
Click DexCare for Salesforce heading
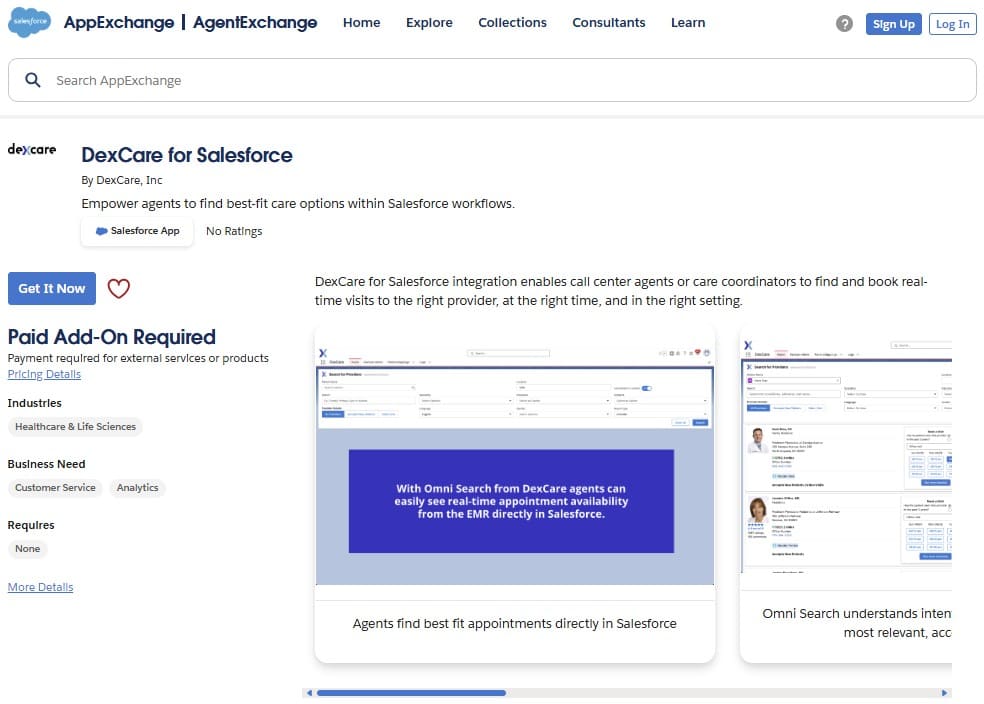pyautogui.click(x=187, y=155)
